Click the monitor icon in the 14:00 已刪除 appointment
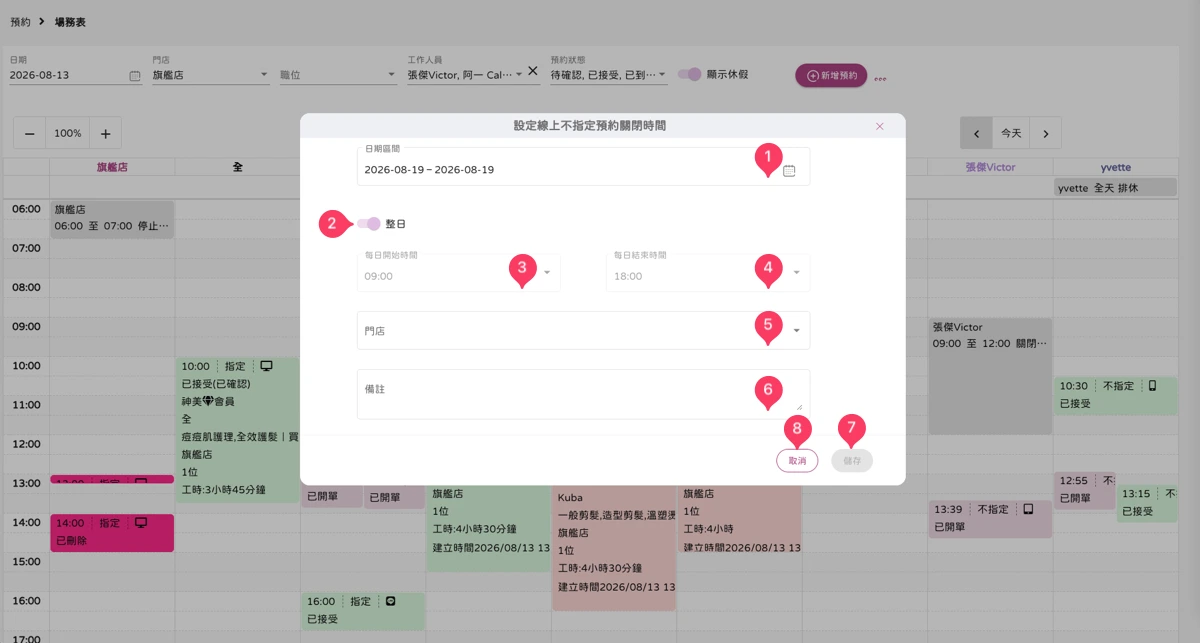Screen dimensions: 1200x643 tap(141, 522)
